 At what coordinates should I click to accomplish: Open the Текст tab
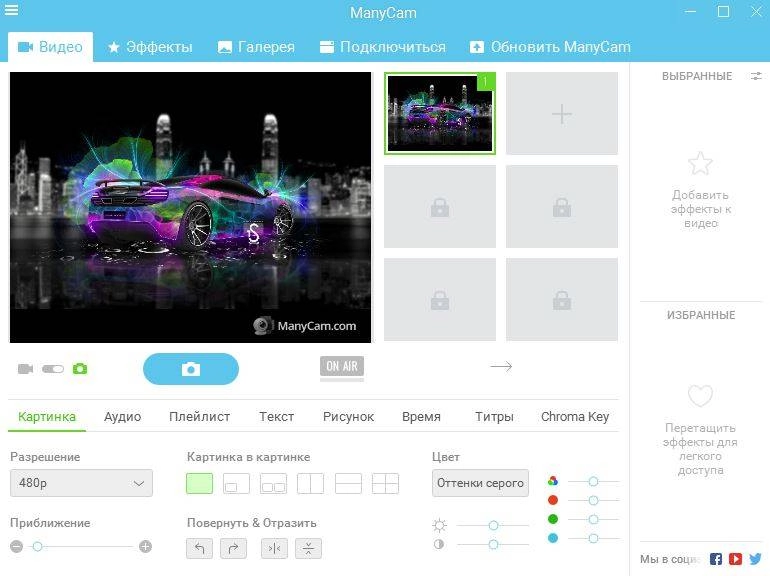[x=276, y=417]
